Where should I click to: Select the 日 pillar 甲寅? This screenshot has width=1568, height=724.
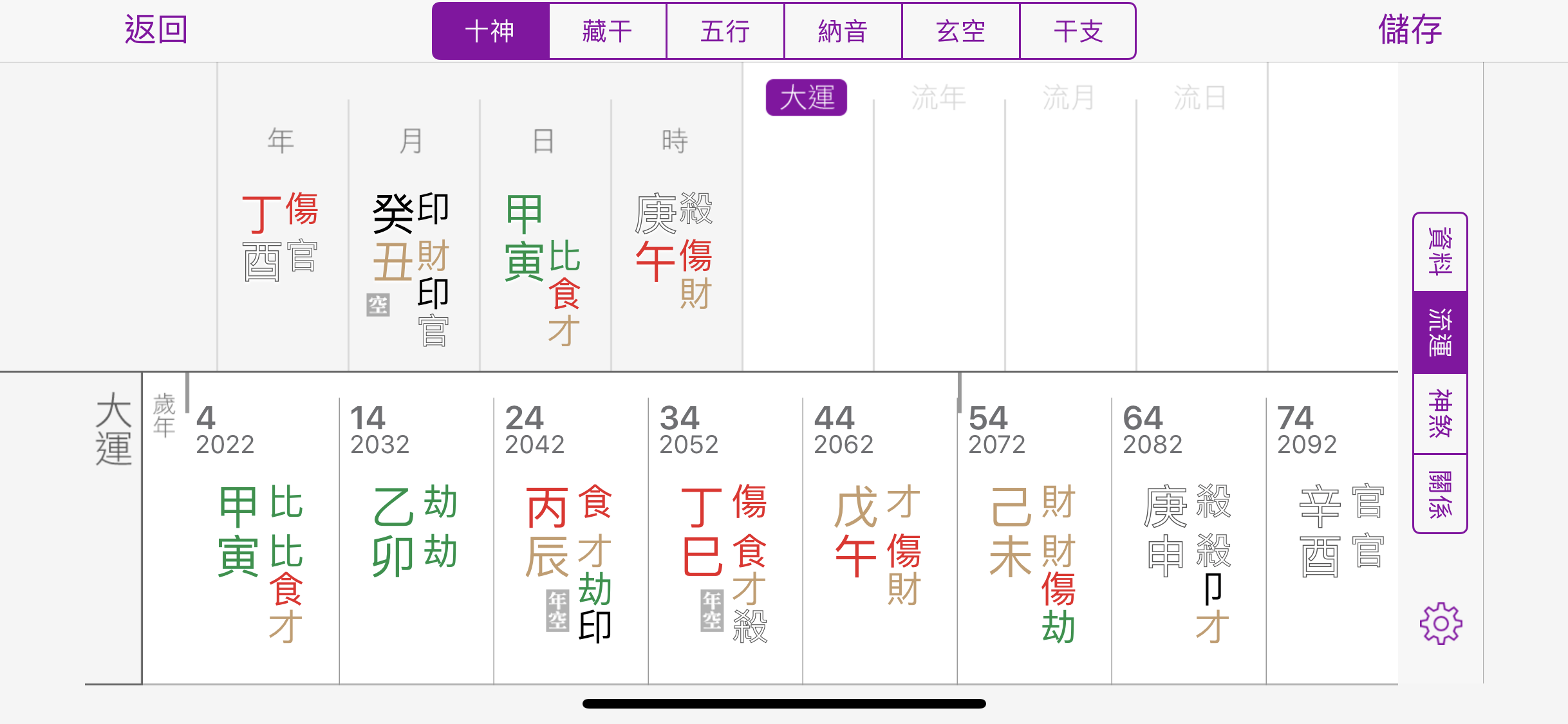click(x=543, y=269)
